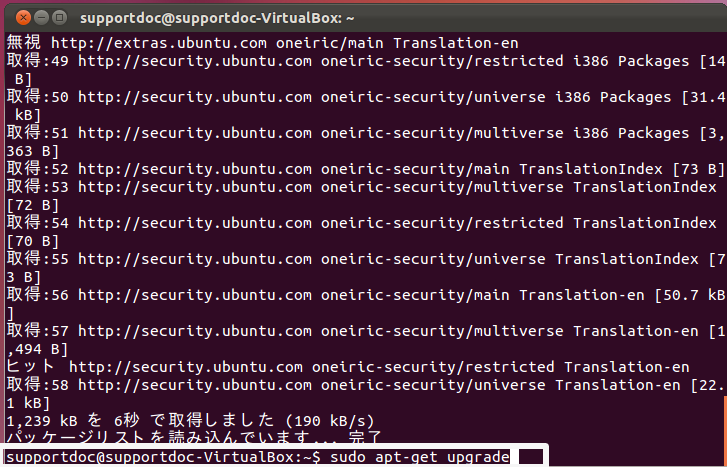727x467 pixels.
Task: Click the orange scrollbar handle at the window edge
Action: tap(725, 430)
